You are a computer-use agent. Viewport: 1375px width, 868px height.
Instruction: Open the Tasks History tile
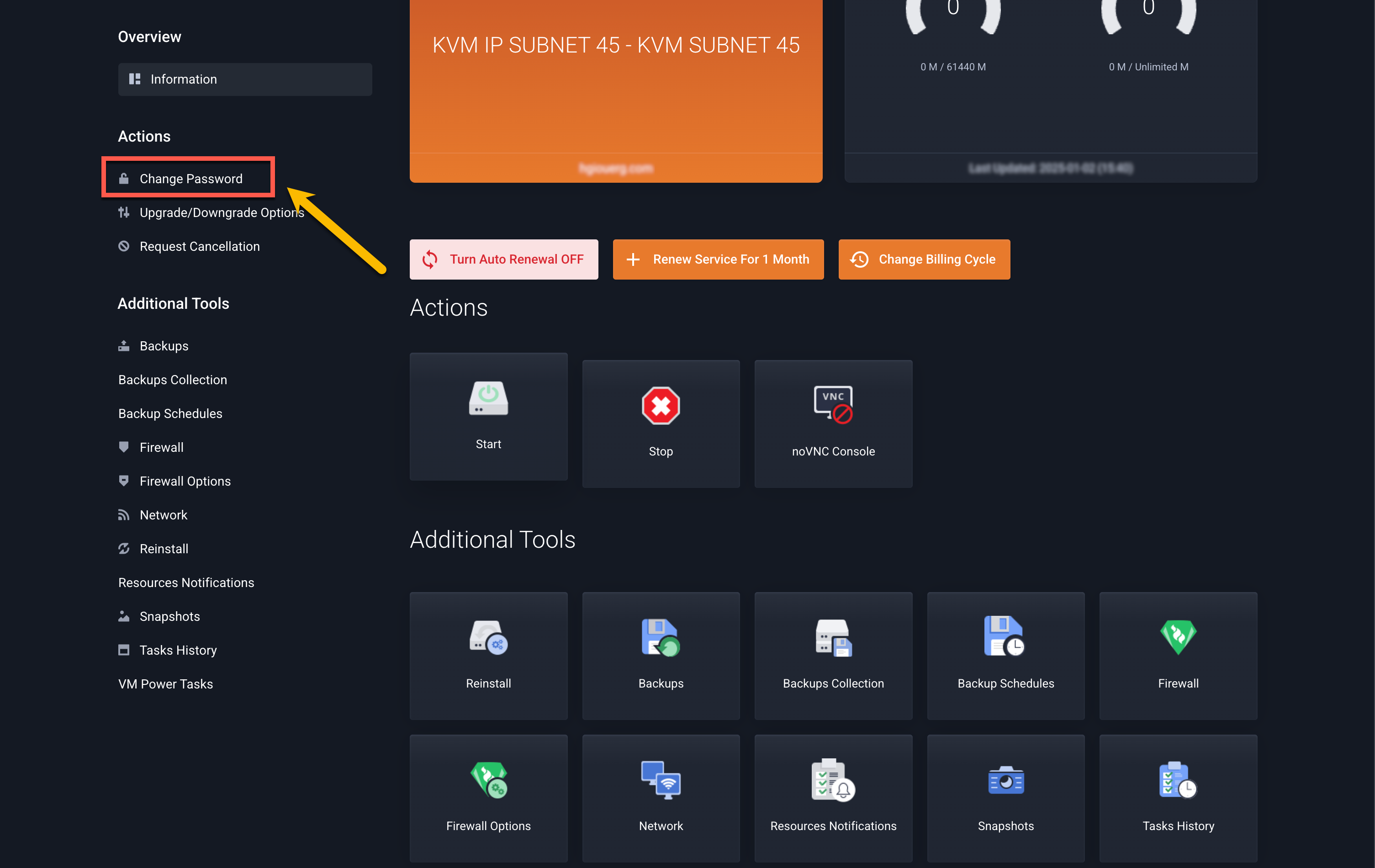coord(1178,798)
